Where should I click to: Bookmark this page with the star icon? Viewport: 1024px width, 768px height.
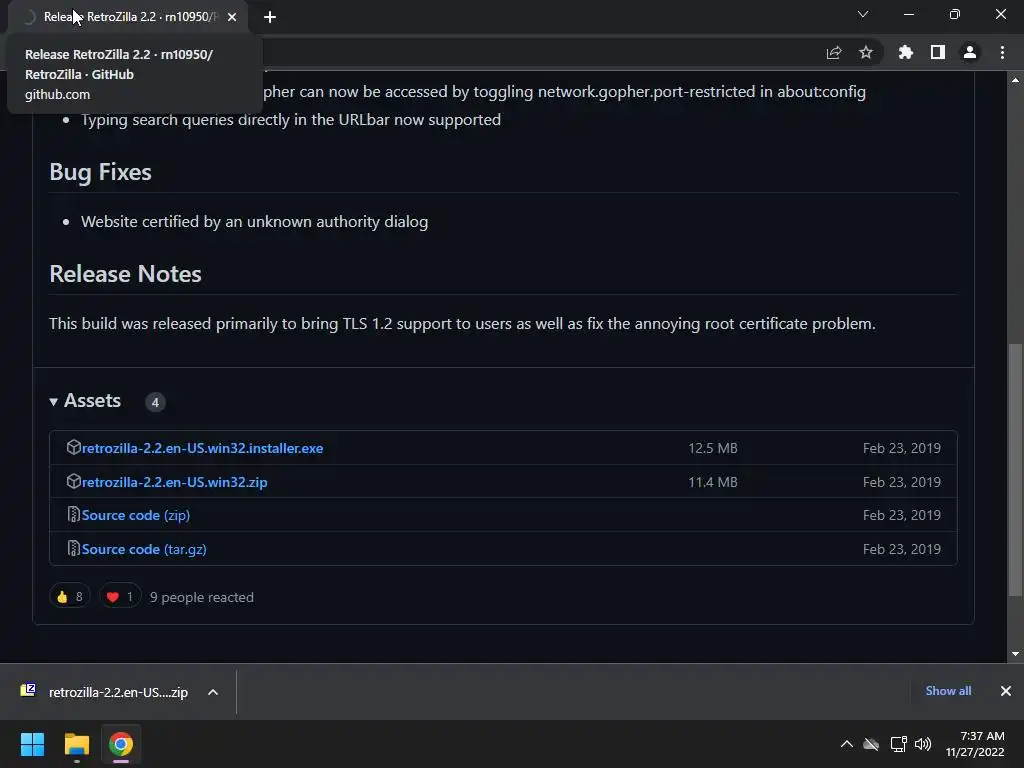[x=866, y=53]
